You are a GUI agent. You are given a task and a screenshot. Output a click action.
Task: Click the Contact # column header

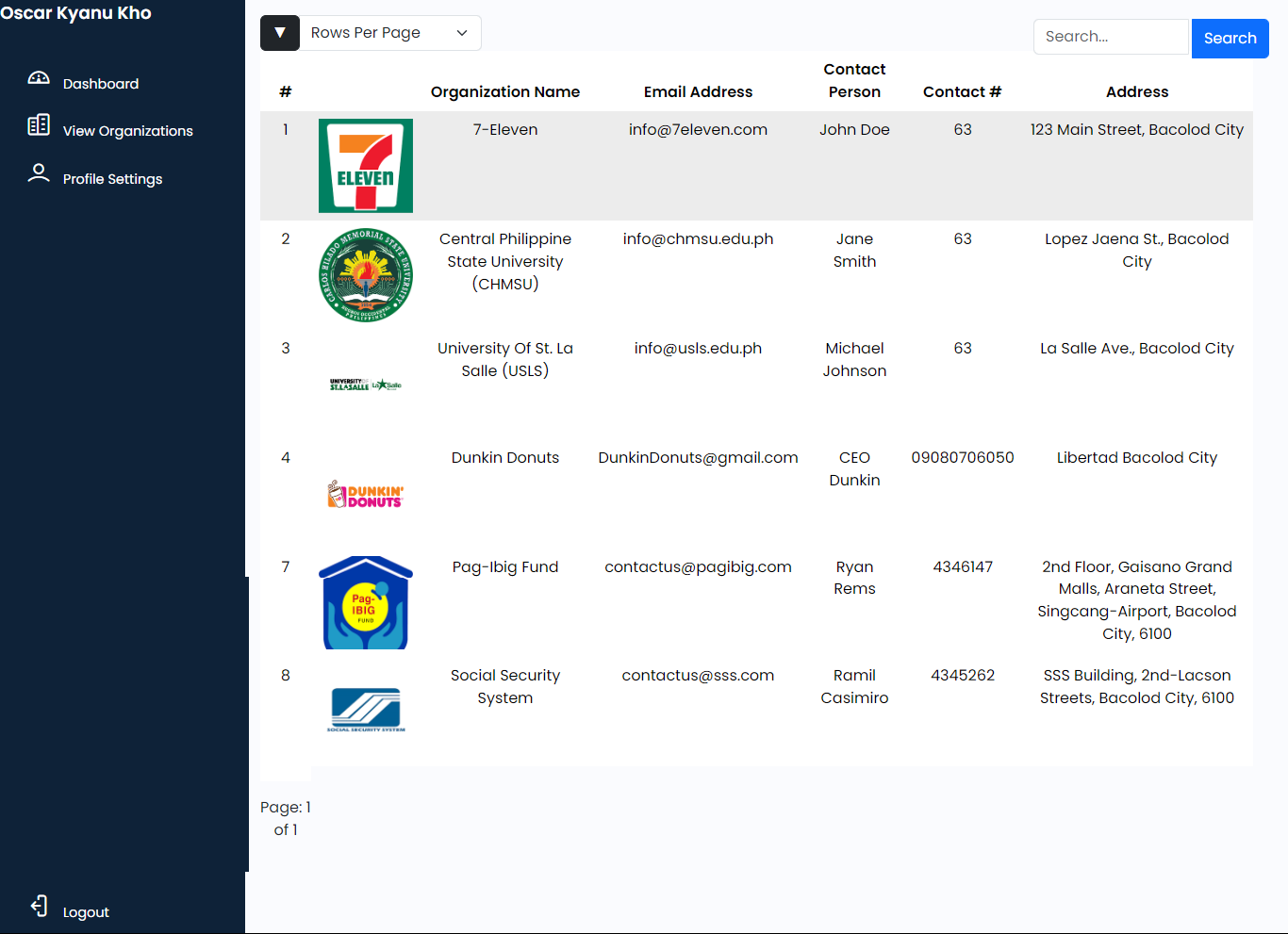click(x=963, y=91)
